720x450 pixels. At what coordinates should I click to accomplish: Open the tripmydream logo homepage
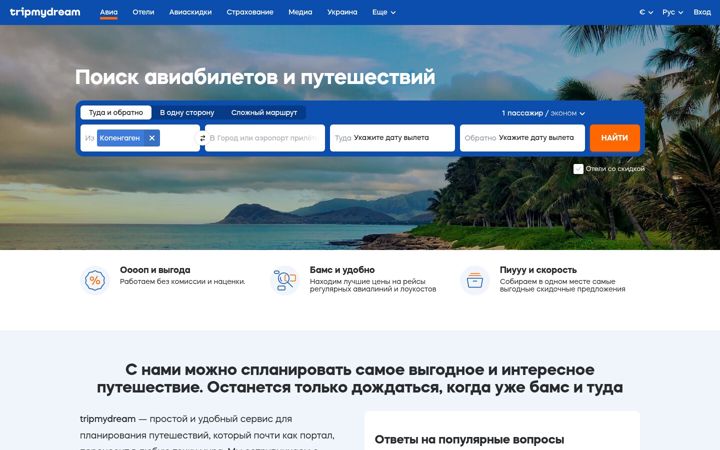pos(45,12)
